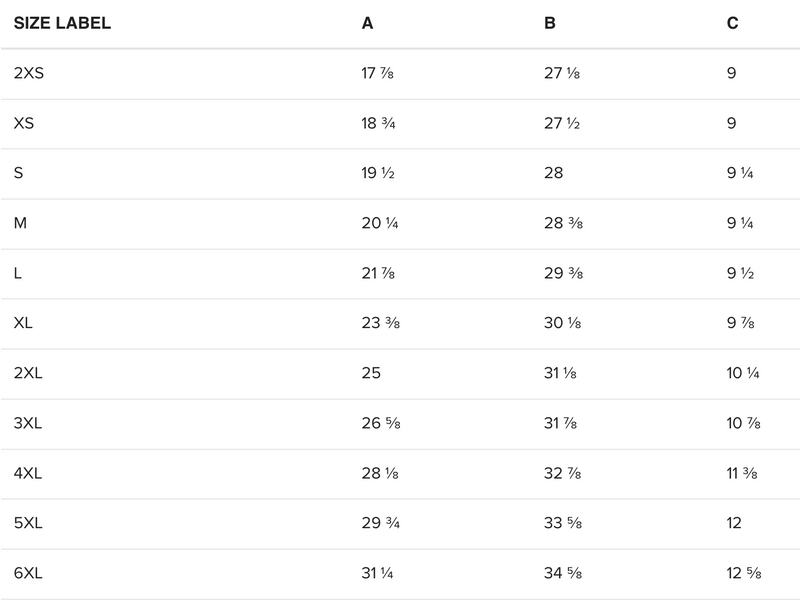Click the 5XL column C value 12

pyautogui.click(x=736, y=523)
